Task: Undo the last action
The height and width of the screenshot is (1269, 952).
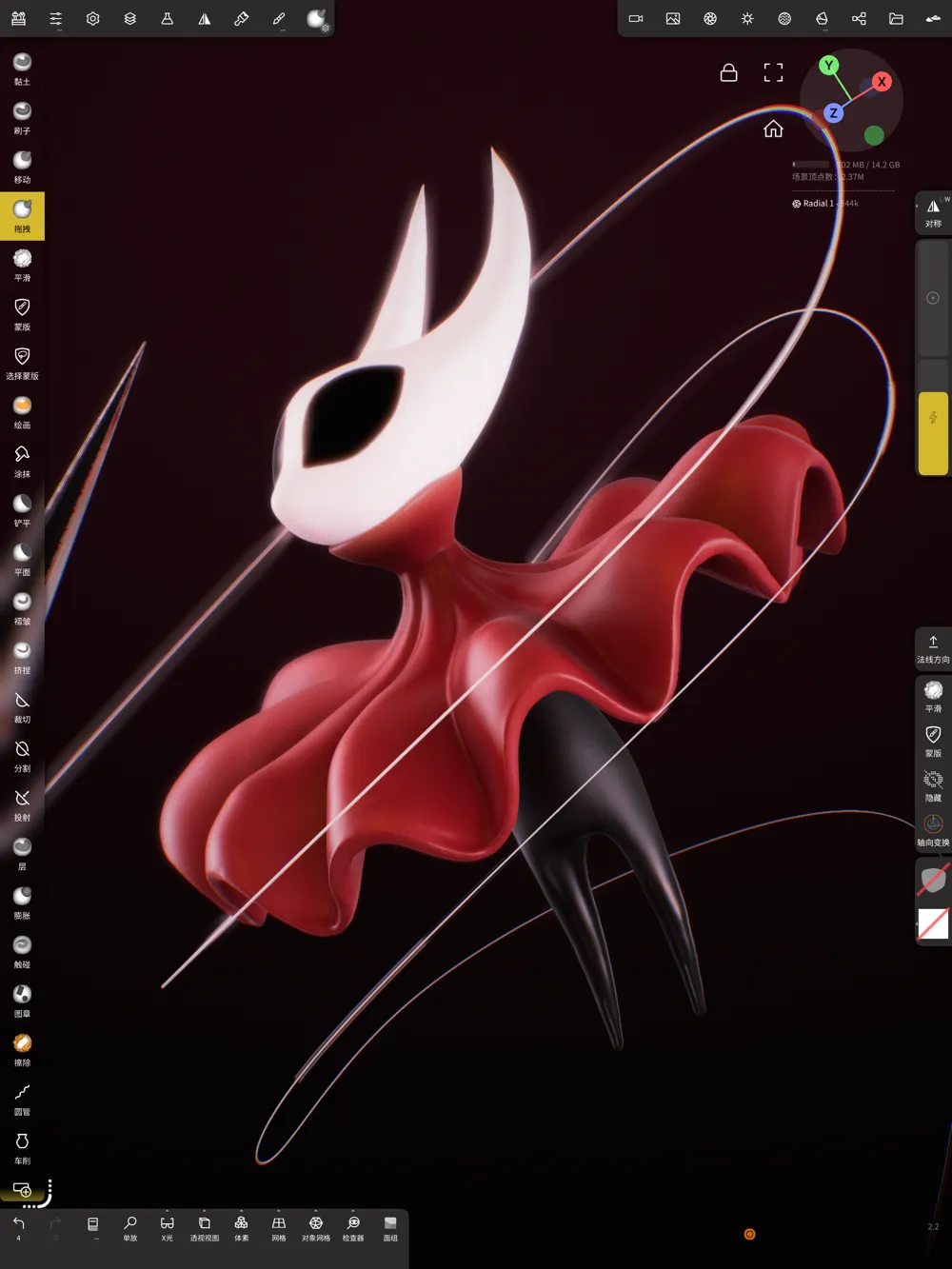Action: [18, 1228]
